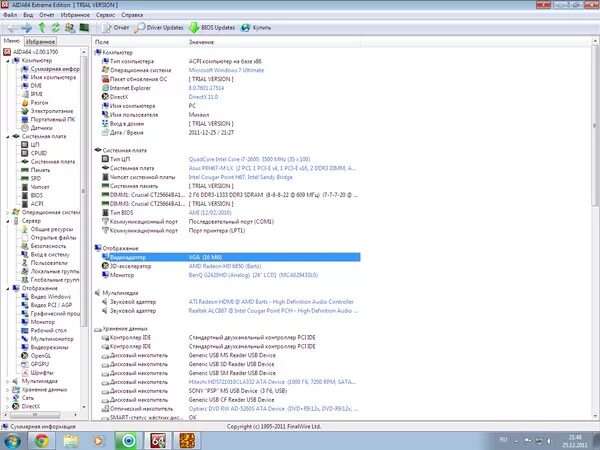
Task: Open the media player taskbar icon
Action: tap(98, 441)
